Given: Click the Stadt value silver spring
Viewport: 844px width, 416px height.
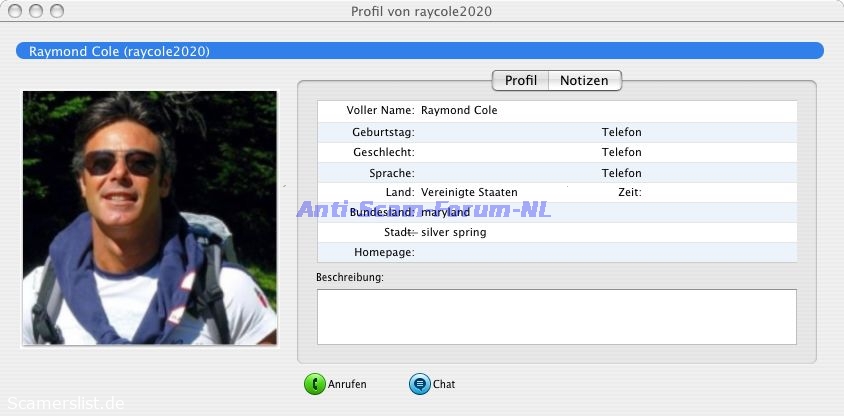Looking at the screenshot, I should (x=454, y=232).
